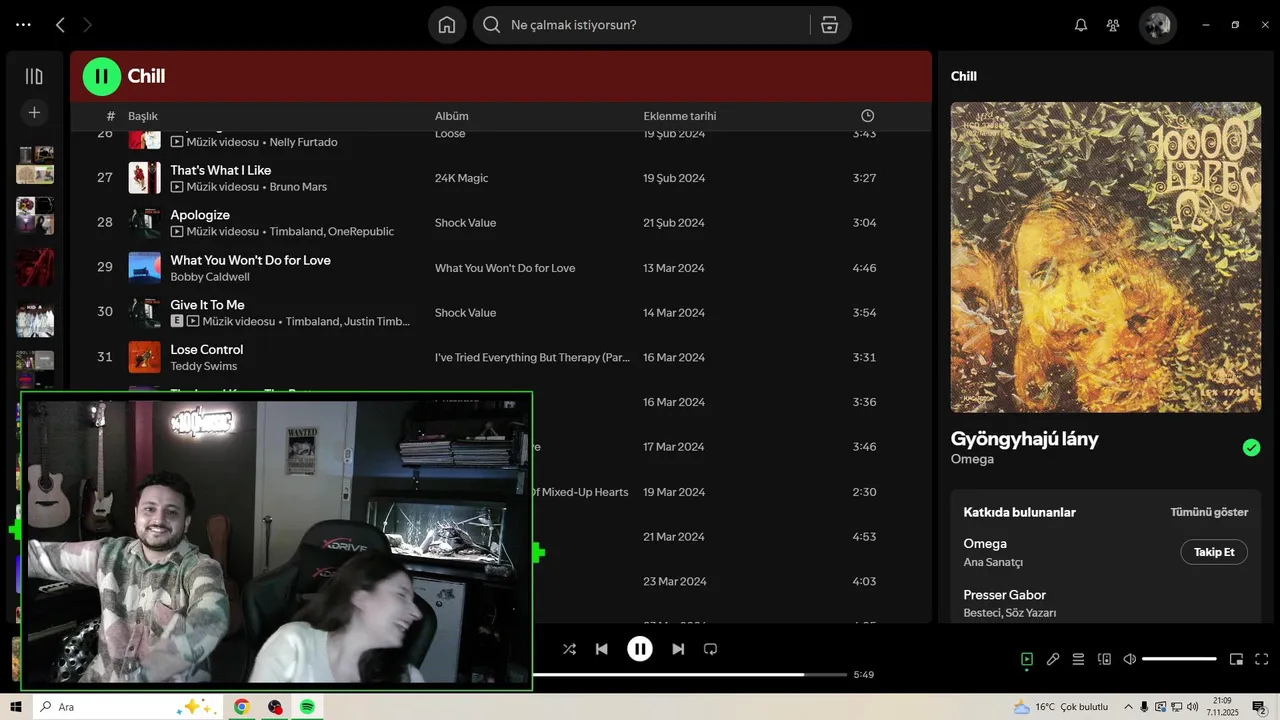Select the track Give It To Me
The image size is (1280, 720).
point(207,305)
